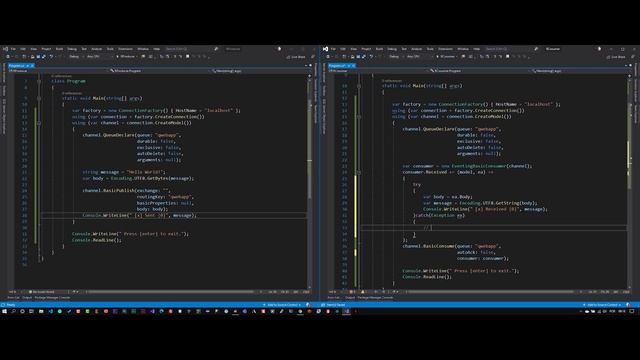Image resolution: width=640 pixels, height=360 pixels.
Task: Click the bookmark icon in left window toolbar
Action: pos(187,56)
